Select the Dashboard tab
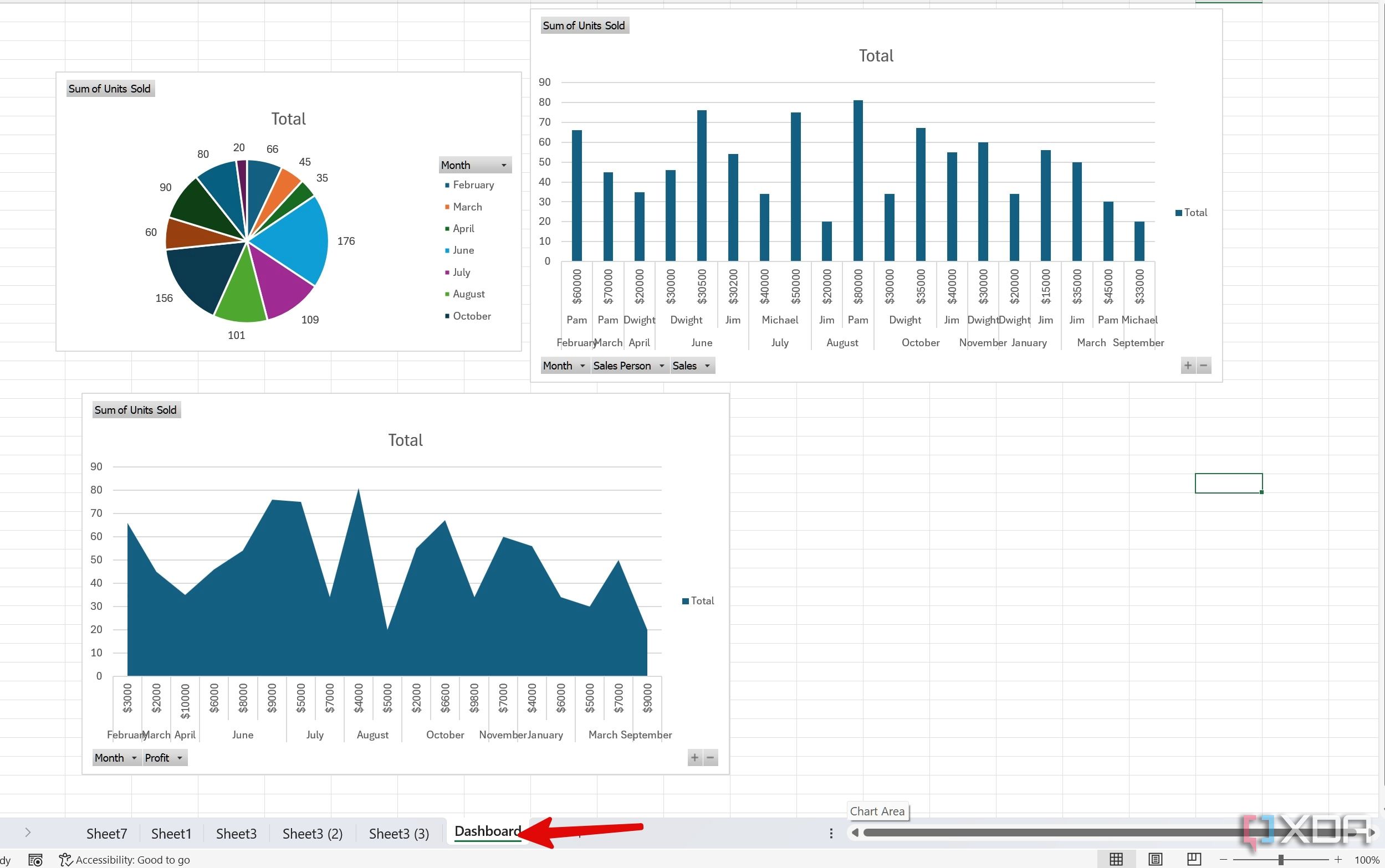This screenshot has height=868, width=1385. 487,832
